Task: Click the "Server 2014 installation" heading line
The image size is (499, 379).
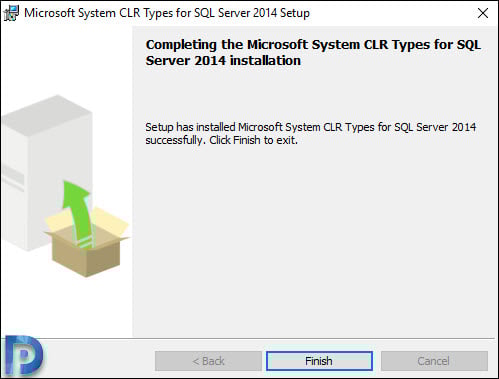Action: (x=223, y=61)
